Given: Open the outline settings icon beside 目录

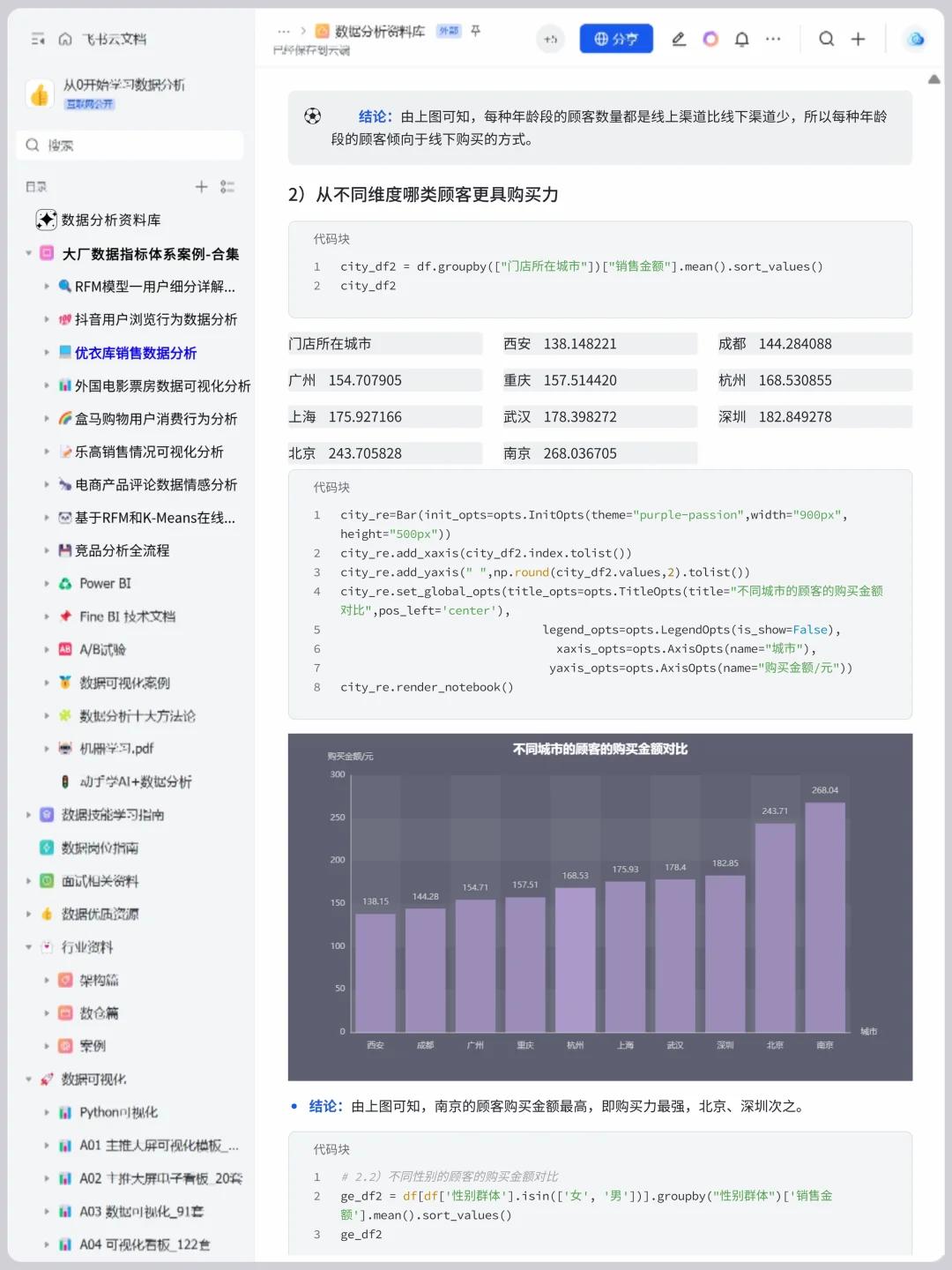Looking at the screenshot, I should pyautogui.click(x=227, y=187).
